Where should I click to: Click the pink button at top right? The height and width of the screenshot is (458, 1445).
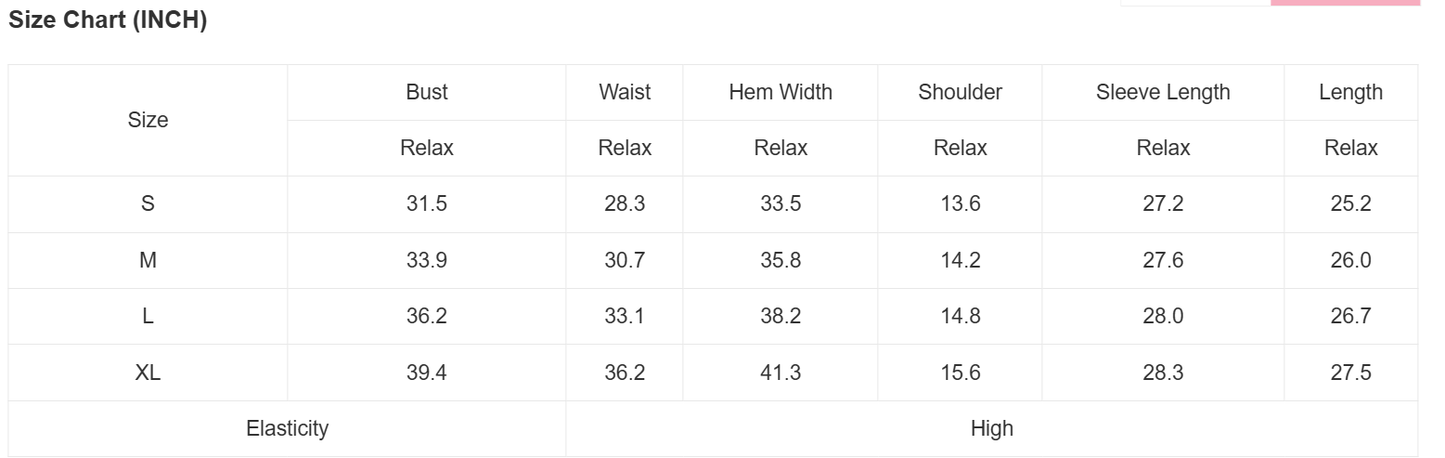(1345, 3)
